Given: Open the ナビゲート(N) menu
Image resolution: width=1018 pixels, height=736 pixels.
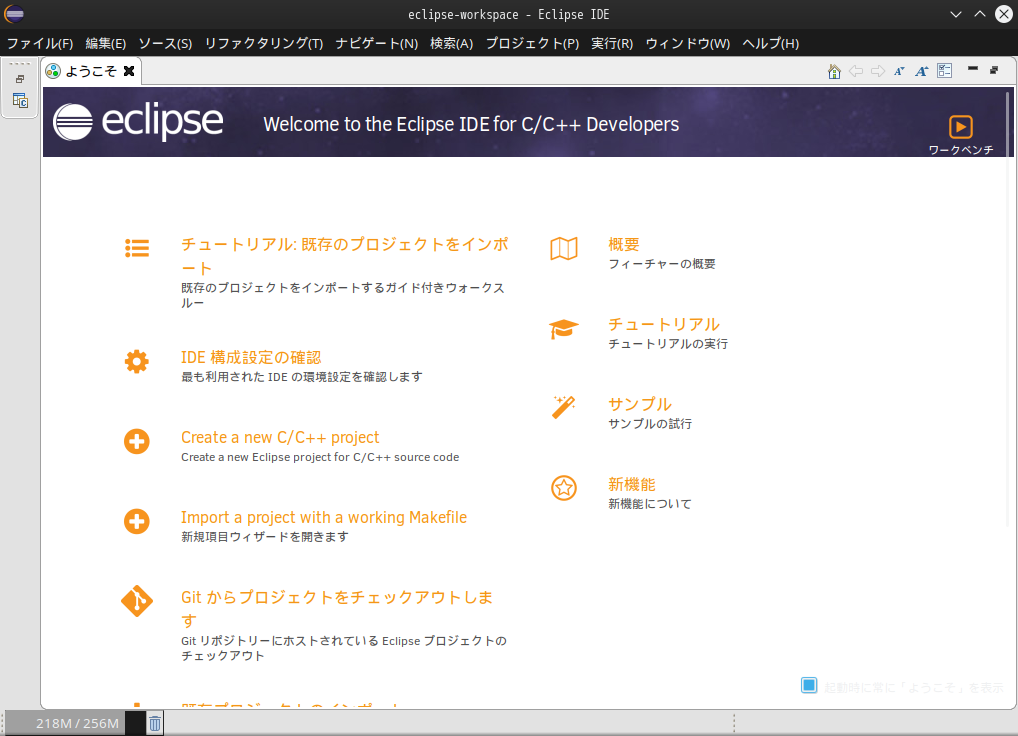Looking at the screenshot, I should (377, 43).
